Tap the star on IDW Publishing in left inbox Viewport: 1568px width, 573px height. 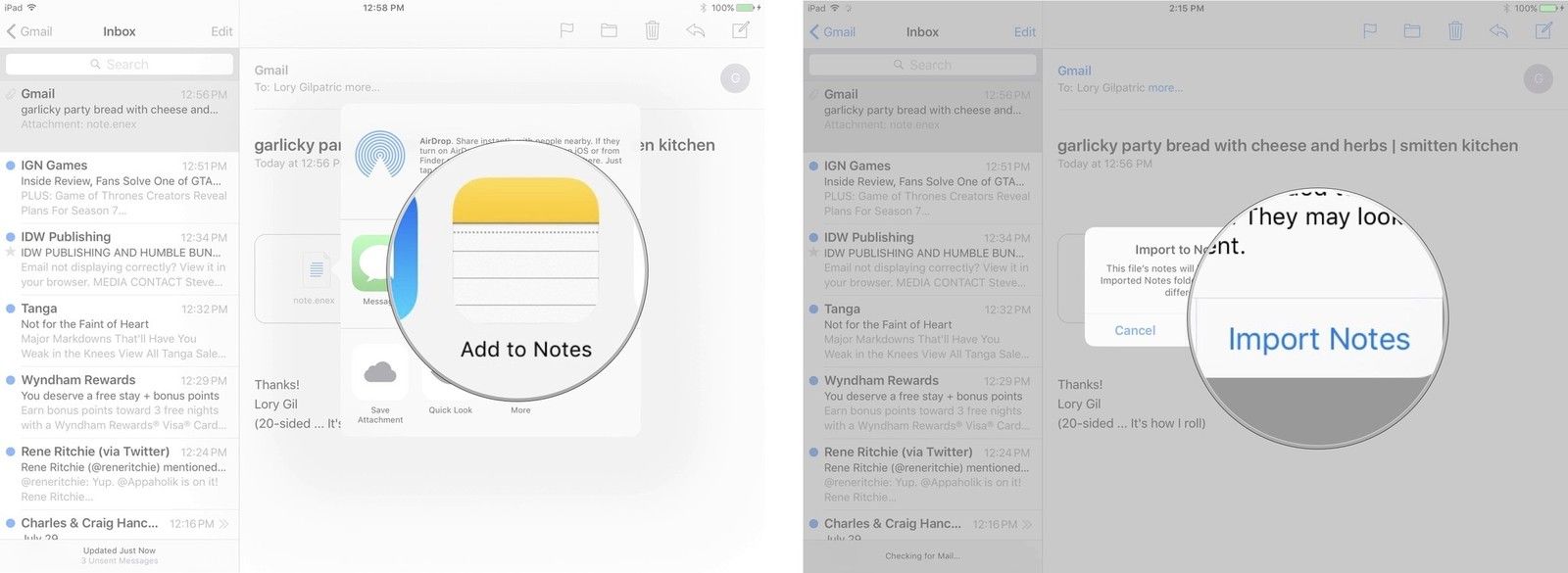pyautogui.click(x=11, y=252)
